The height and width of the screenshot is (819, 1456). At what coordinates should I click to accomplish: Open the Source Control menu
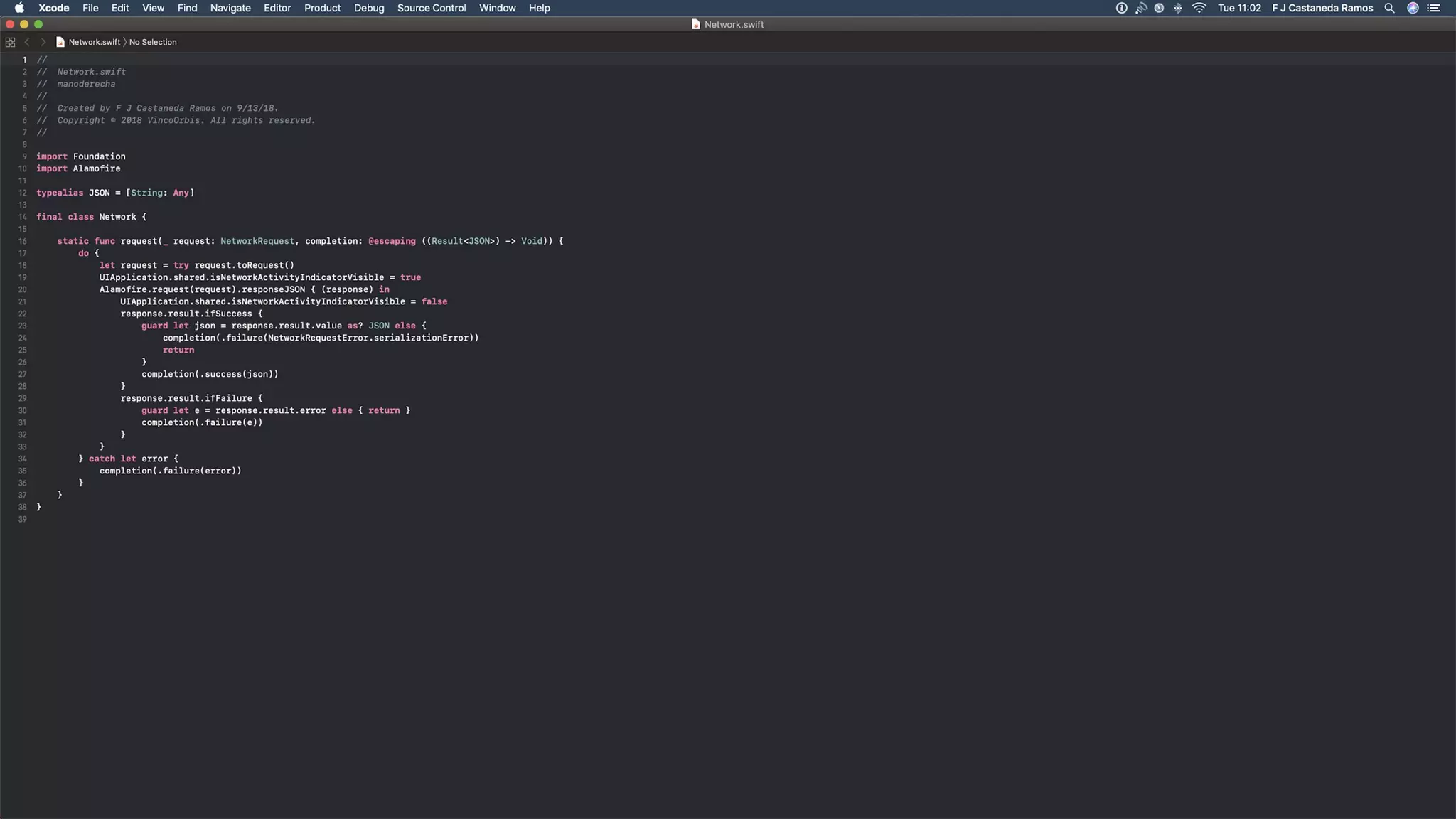(x=432, y=8)
